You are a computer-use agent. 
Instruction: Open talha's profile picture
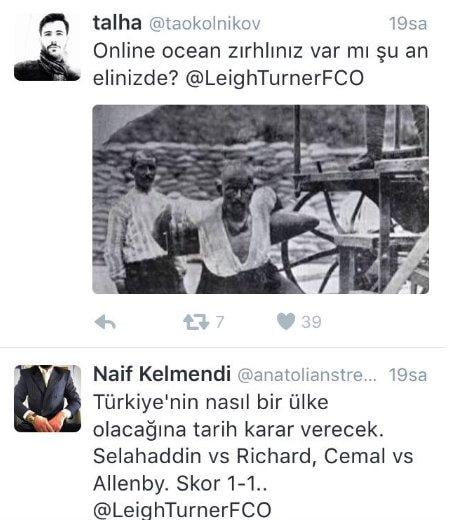(47, 47)
